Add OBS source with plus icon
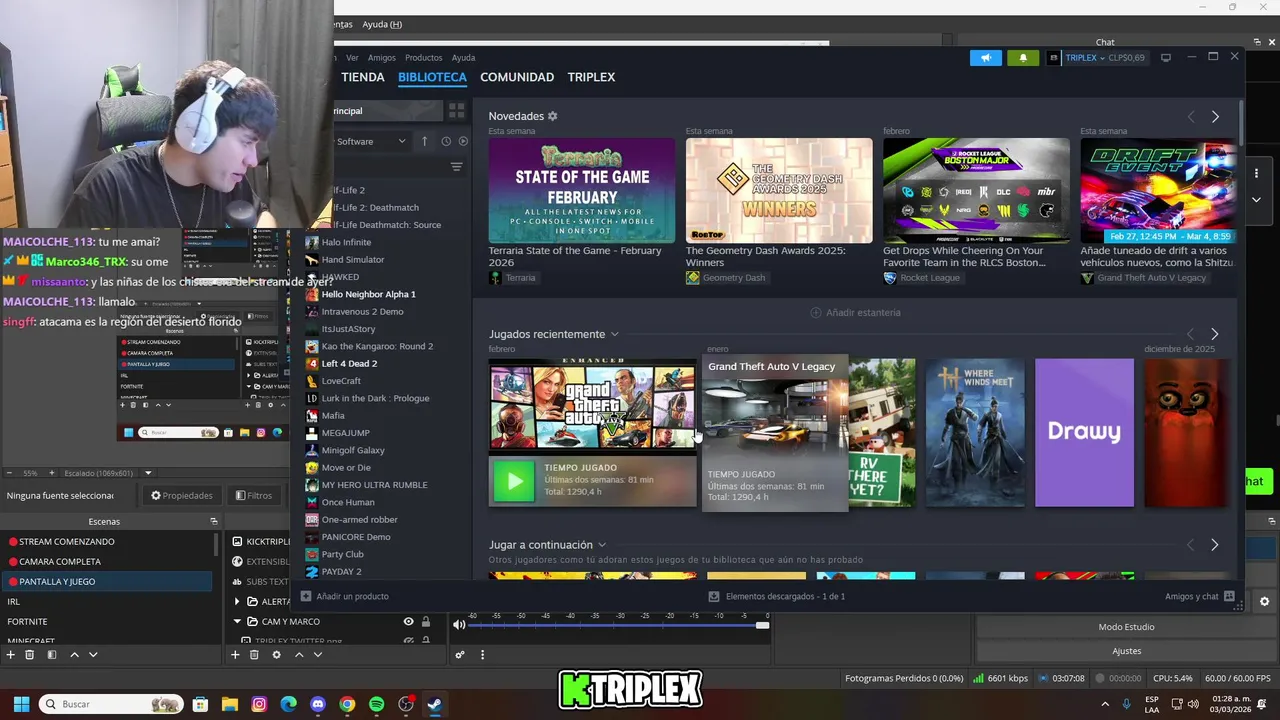The image size is (1280, 720). 235,655
